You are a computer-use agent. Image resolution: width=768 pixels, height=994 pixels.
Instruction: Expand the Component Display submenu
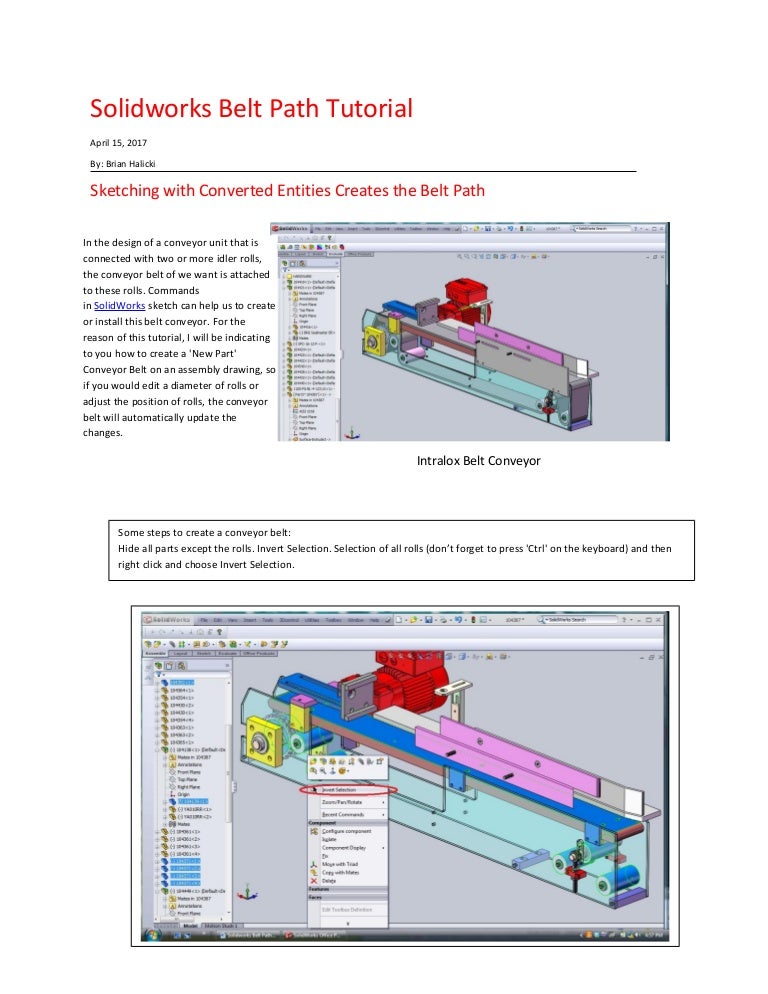point(347,847)
